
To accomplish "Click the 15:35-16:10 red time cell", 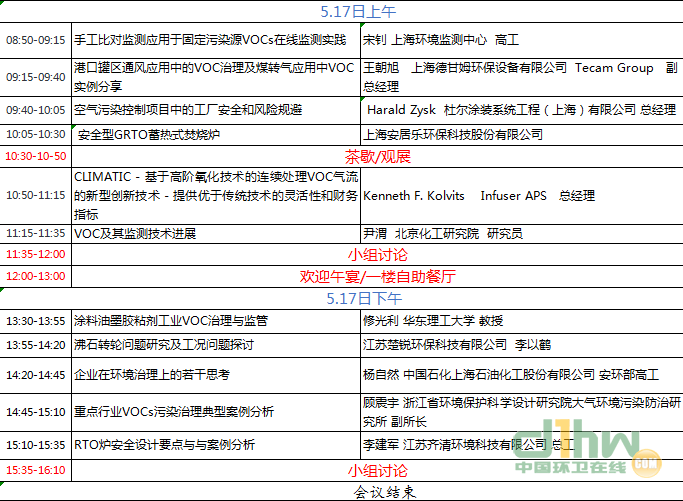I will pyautogui.click(x=36, y=468).
